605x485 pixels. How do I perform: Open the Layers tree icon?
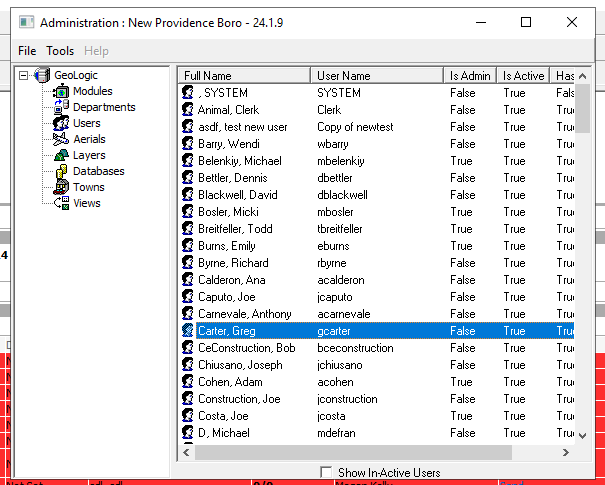(x=61, y=155)
